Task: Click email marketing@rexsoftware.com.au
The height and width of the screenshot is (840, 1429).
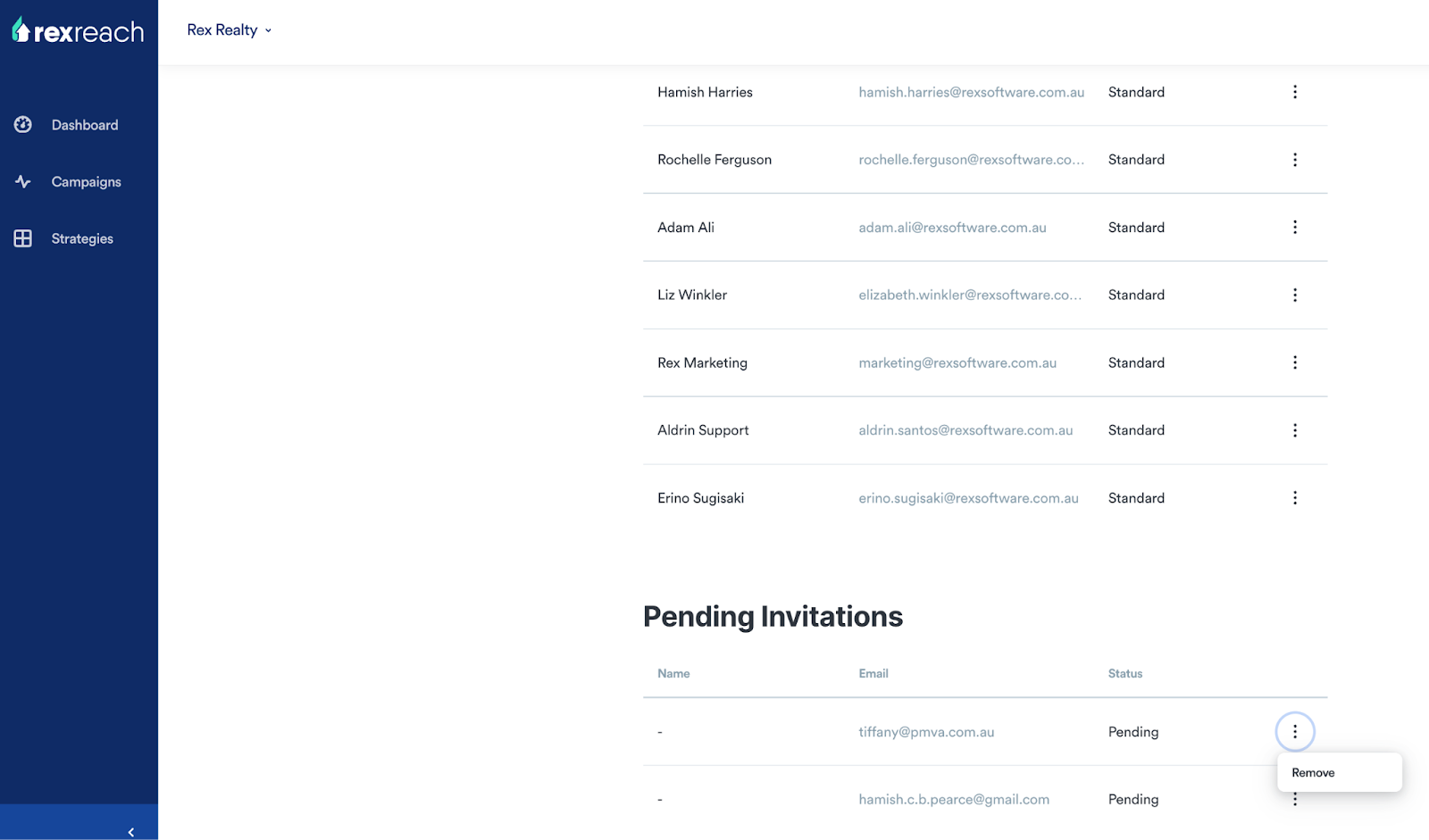Action: click(x=957, y=362)
